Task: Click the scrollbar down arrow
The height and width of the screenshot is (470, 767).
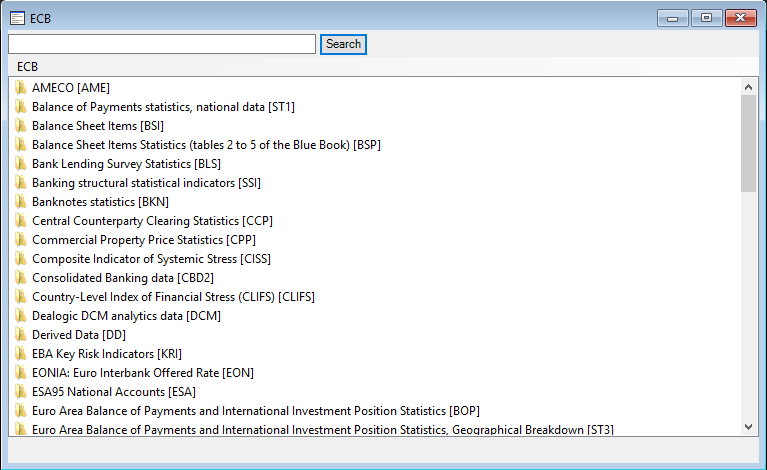Action: tap(748, 427)
